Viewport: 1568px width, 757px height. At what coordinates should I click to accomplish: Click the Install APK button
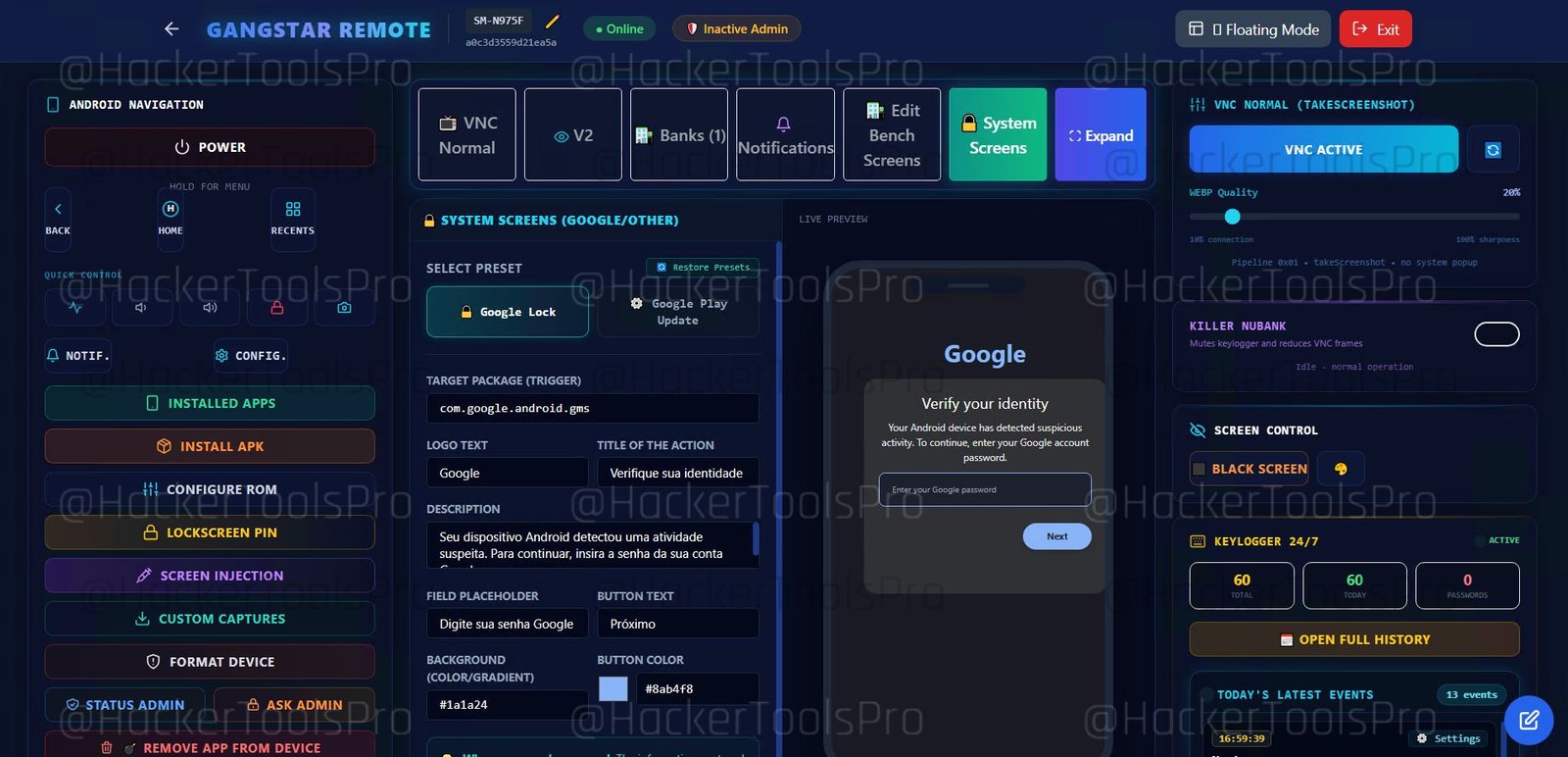(x=210, y=446)
